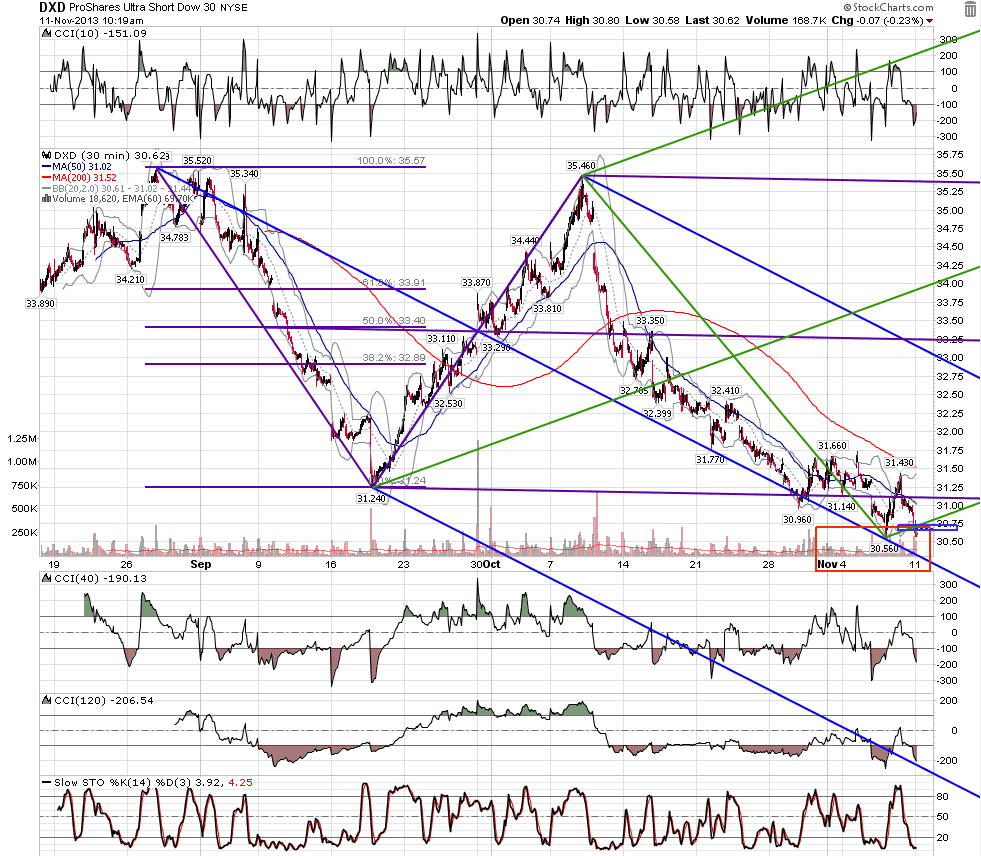Click the candlestick icon beside DXD (30 min)
The image size is (981, 856).
click(x=46, y=155)
